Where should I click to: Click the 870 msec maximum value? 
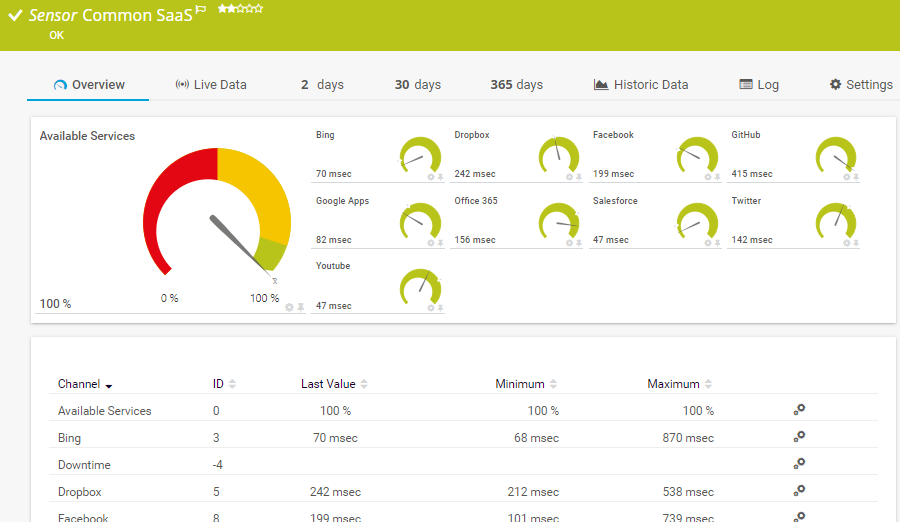(x=688, y=438)
